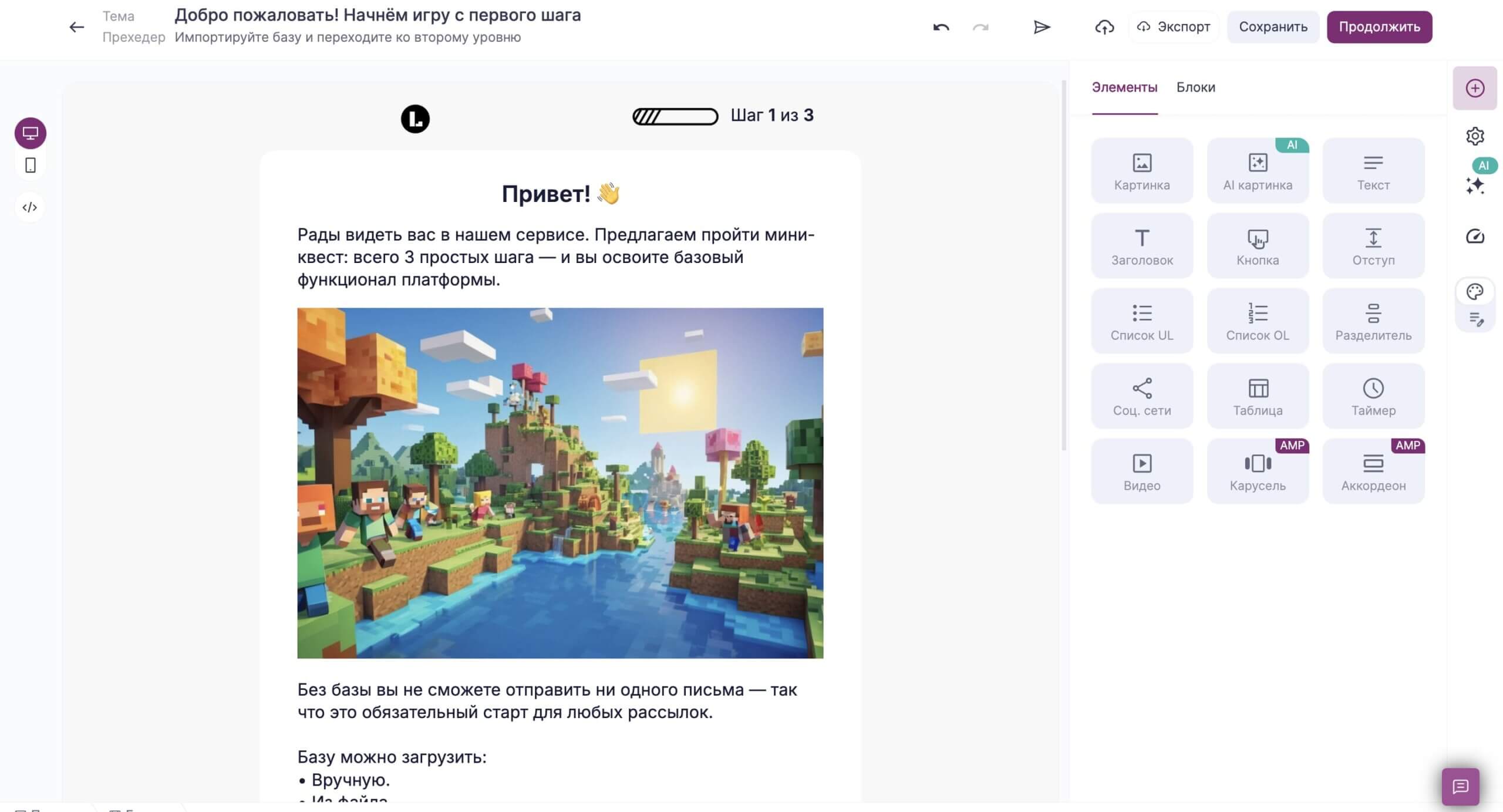
Task: Open the add elements plus panel
Action: tap(1475, 88)
